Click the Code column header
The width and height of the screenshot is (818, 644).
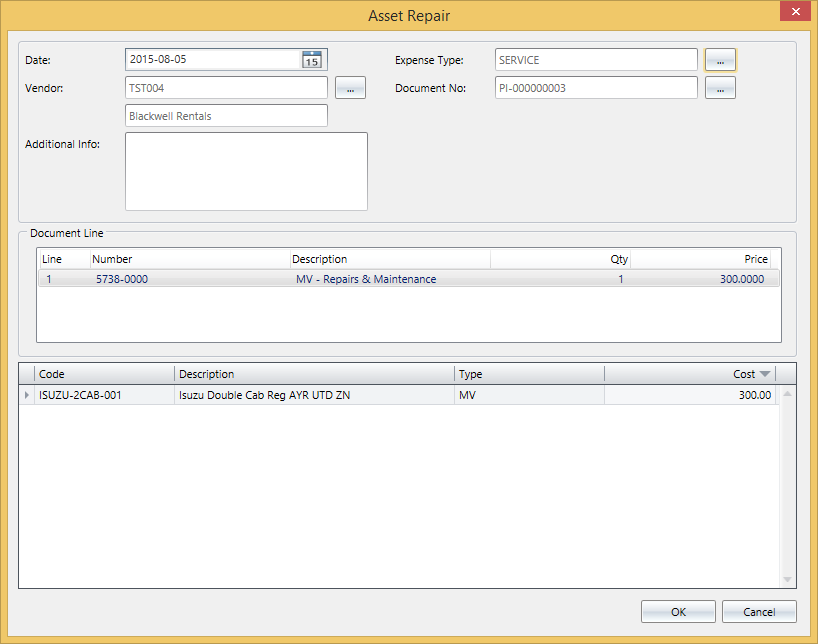[x=104, y=374]
